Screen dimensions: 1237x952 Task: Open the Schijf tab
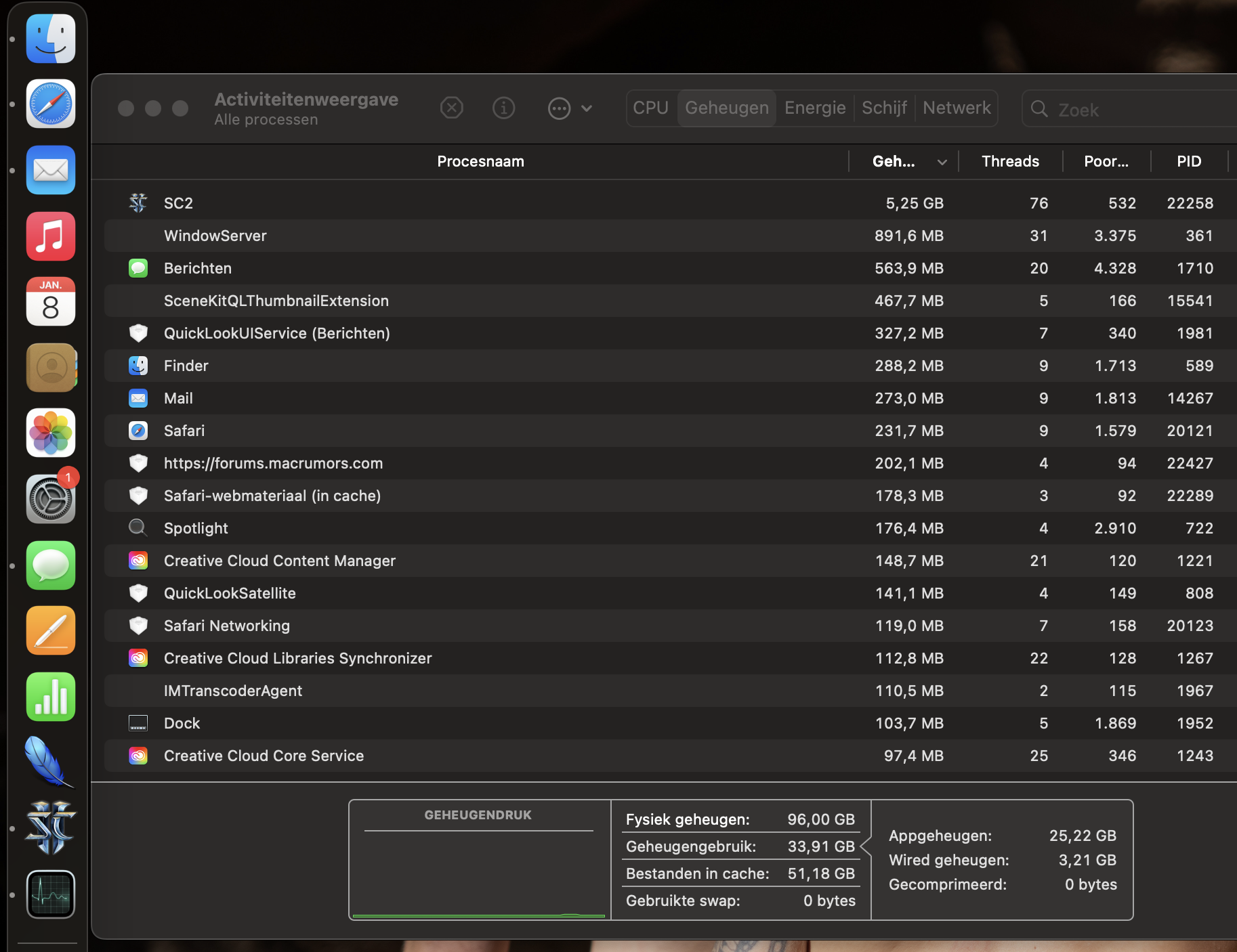point(884,108)
